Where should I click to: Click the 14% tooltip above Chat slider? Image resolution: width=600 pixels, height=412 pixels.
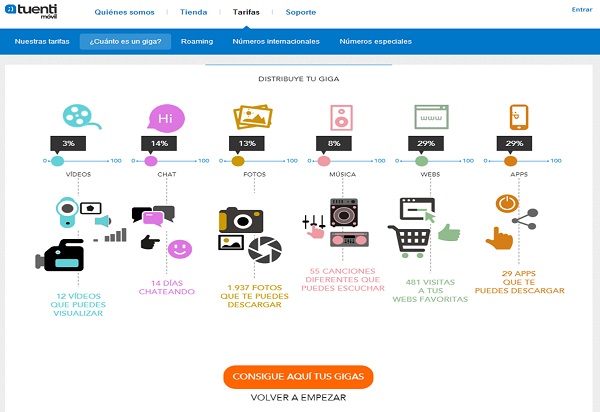coord(159,143)
